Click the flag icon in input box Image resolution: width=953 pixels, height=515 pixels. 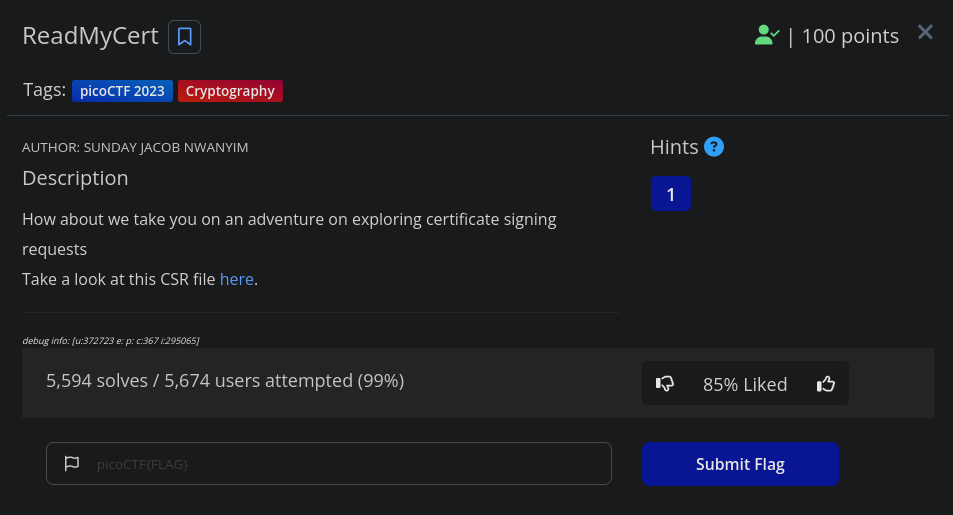click(72, 463)
